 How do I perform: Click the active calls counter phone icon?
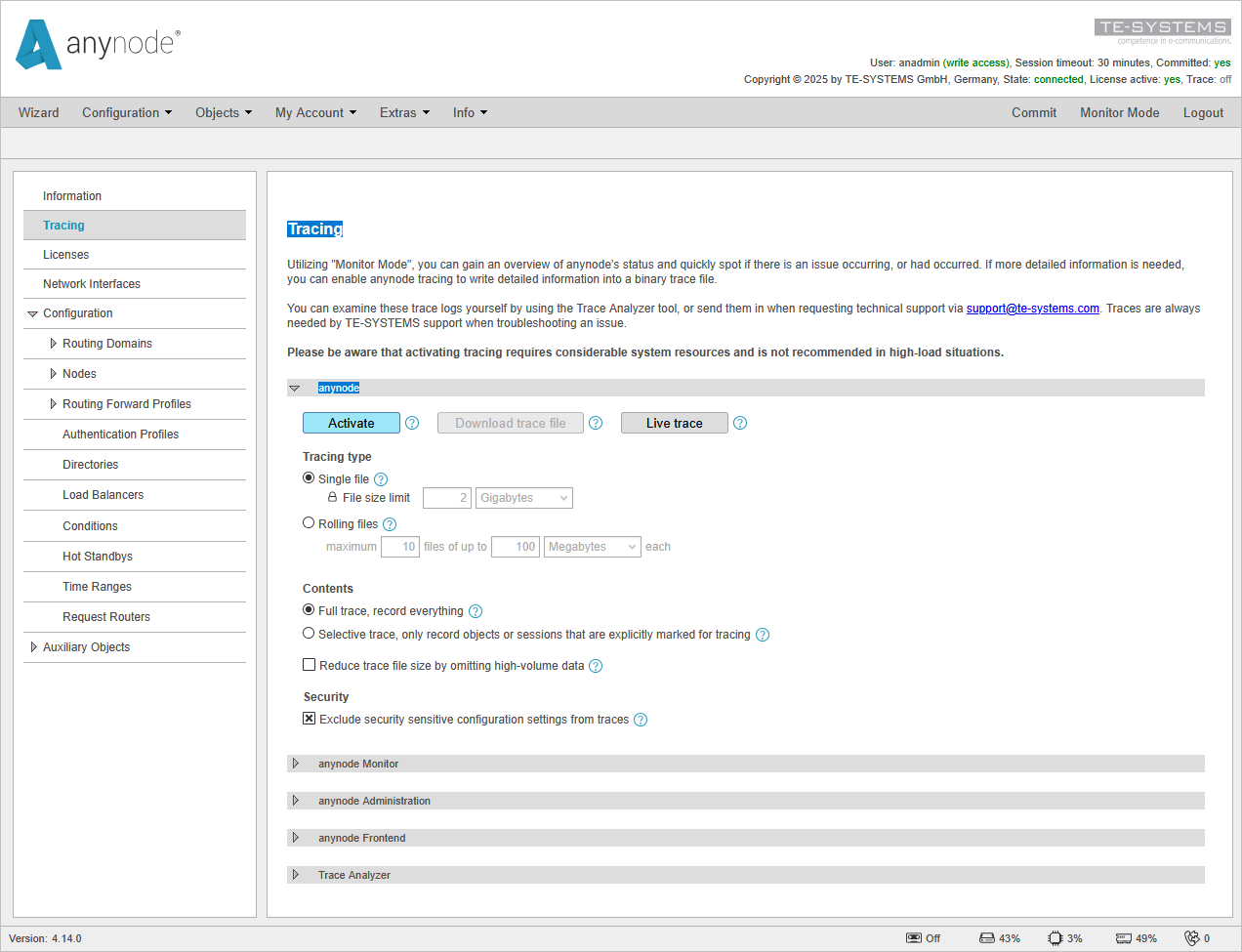tap(1193, 937)
